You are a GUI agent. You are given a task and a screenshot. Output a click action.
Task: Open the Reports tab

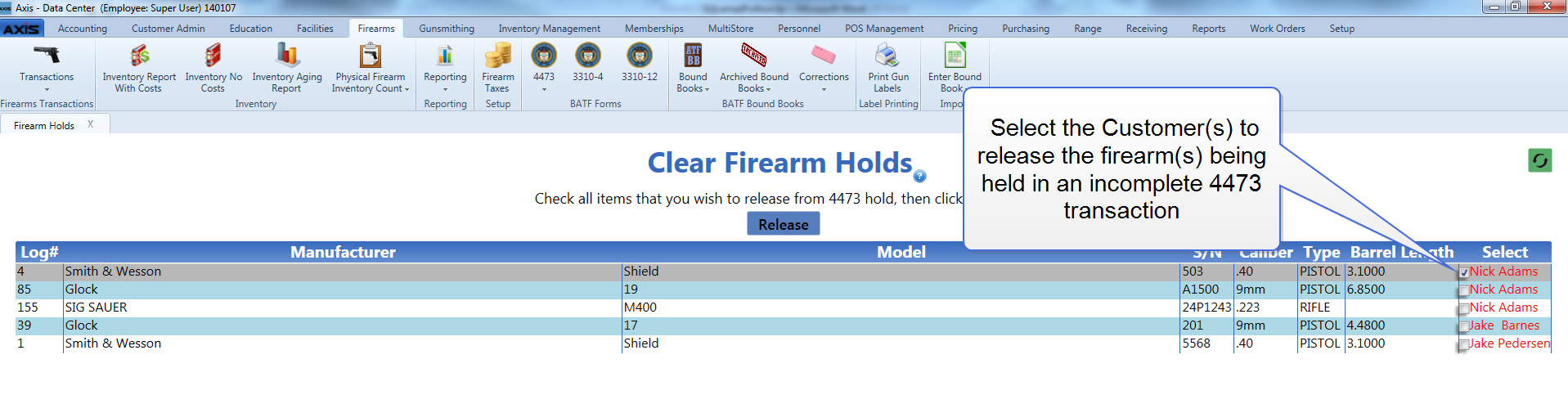[x=1208, y=29]
